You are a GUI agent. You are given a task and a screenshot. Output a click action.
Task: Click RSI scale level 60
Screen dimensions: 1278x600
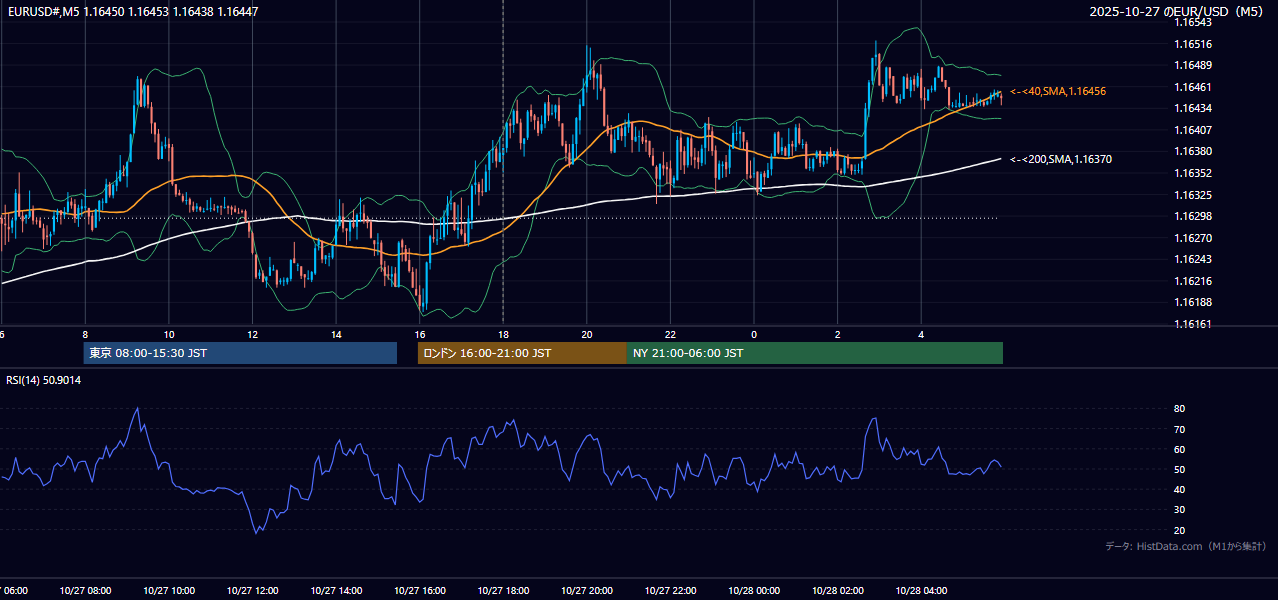[1179, 449]
